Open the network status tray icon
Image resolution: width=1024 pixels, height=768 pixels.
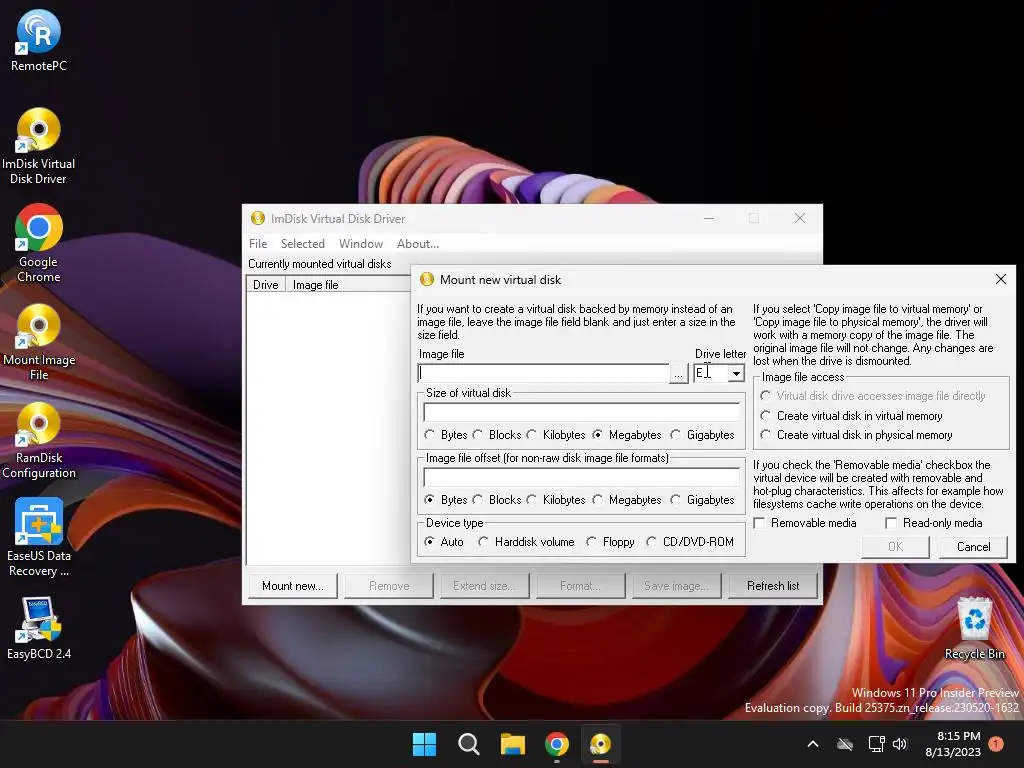click(876, 744)
